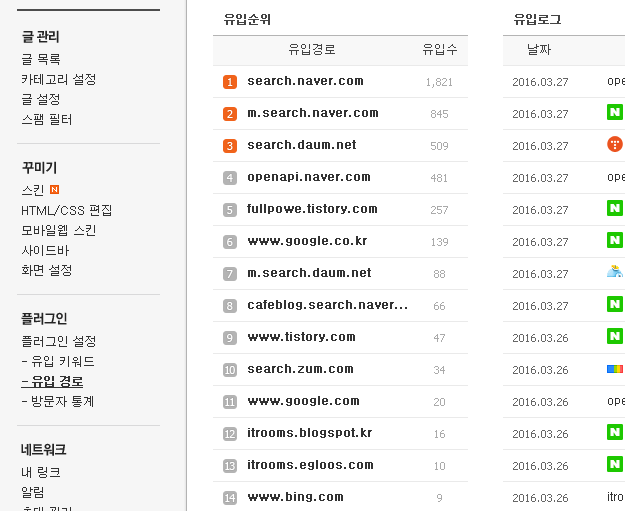Screen dimensions: 625x511
Task: Open 알림 in sidebar
Action: coord(33,492)
